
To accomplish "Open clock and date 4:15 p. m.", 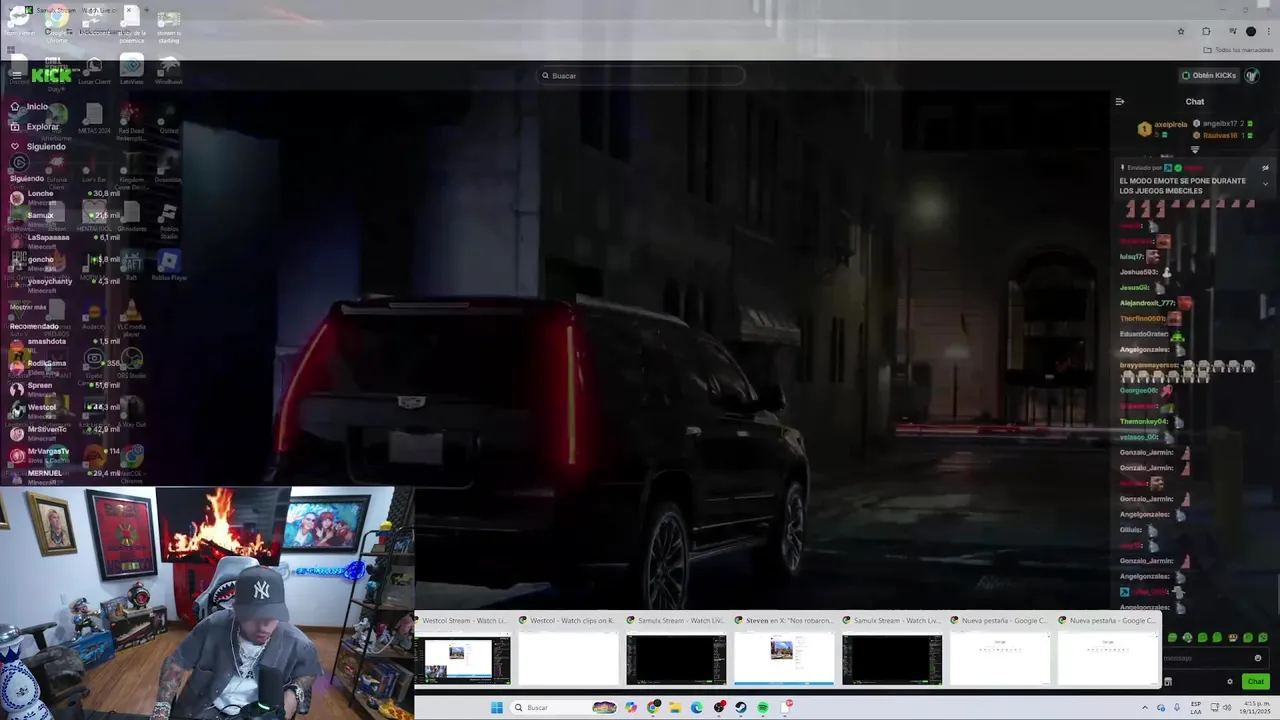I will coord(1256,708).
